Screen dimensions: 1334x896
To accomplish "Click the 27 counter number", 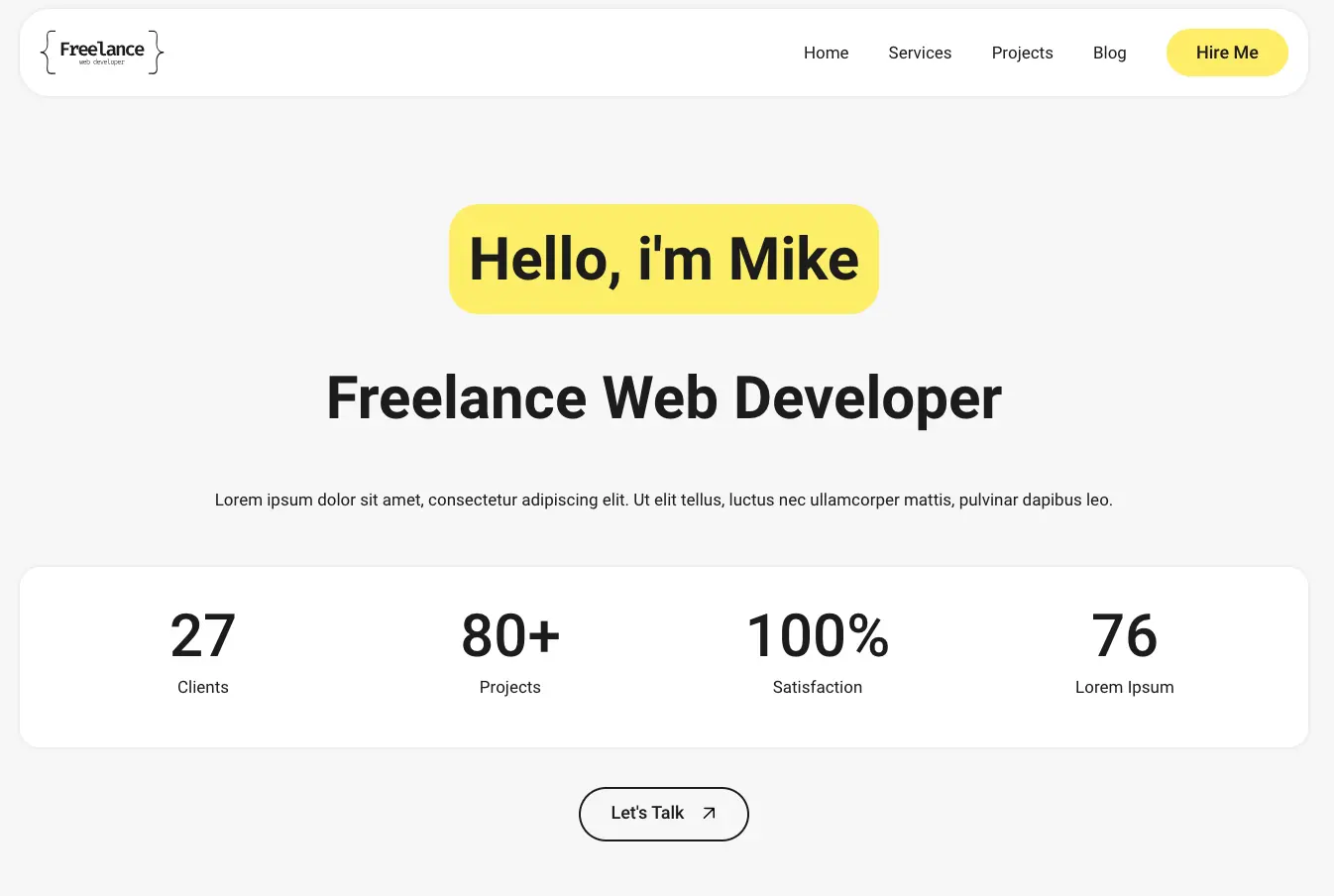I will (x=203, y=635).
